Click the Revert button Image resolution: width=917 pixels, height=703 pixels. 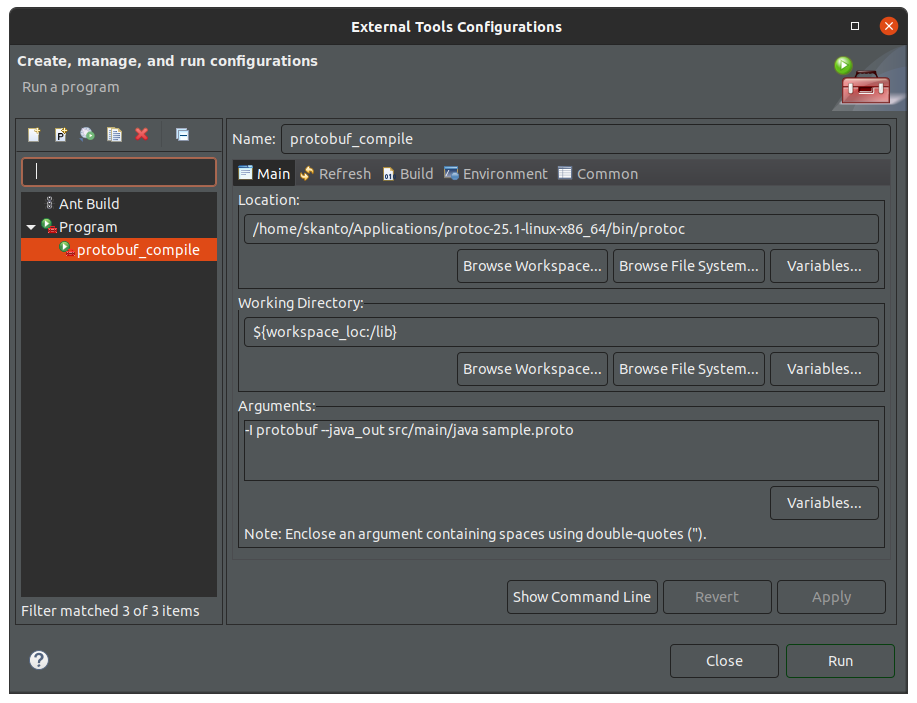click(x=717, y=597)
